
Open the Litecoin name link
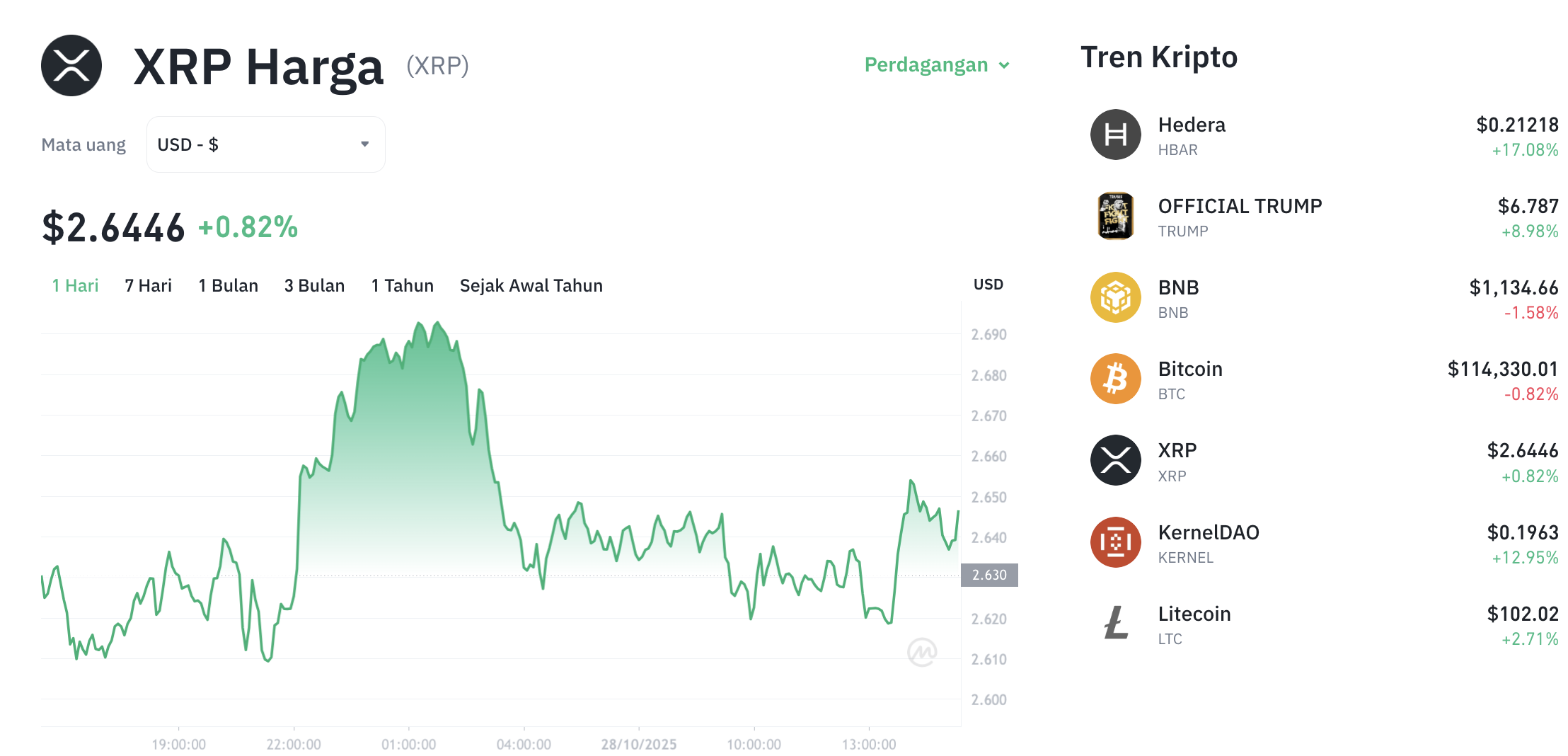click(x=1194, y=614)
